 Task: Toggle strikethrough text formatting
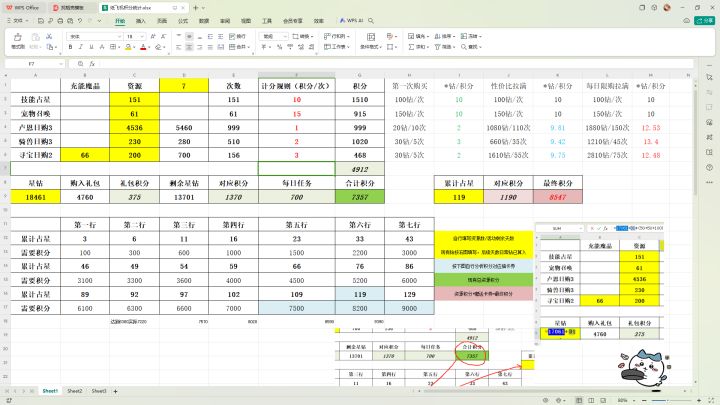[102, 47]
